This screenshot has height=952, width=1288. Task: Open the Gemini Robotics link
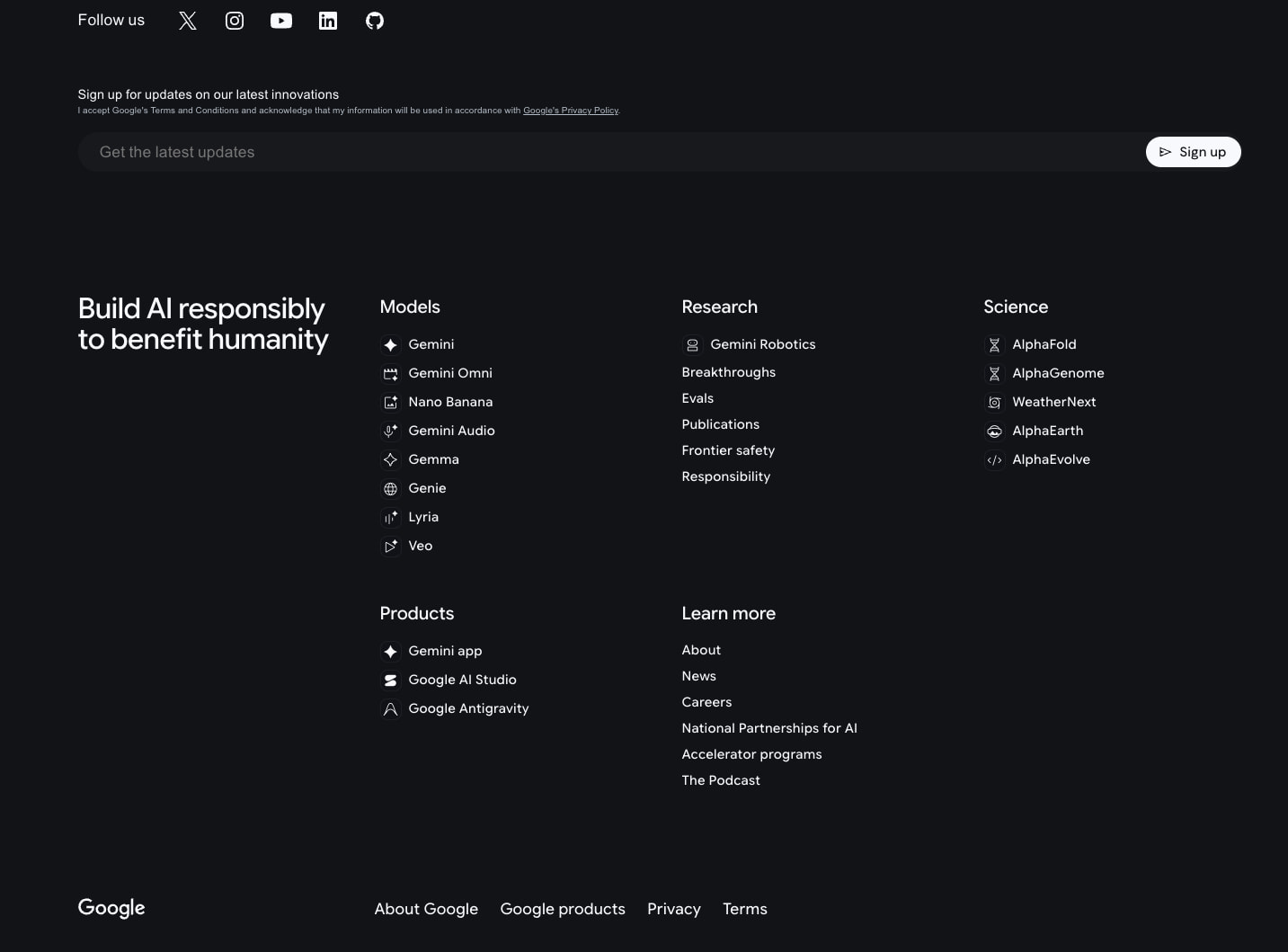tap(763, 344)
